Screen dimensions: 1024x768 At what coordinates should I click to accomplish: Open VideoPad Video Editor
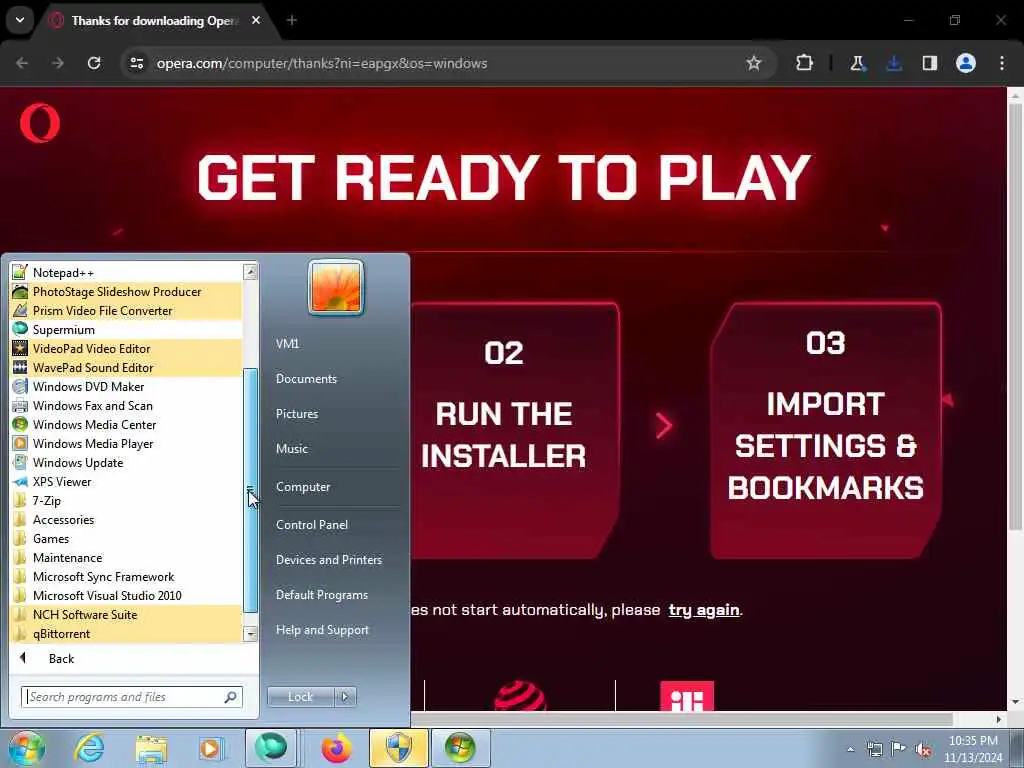click(x=126, y=348)
